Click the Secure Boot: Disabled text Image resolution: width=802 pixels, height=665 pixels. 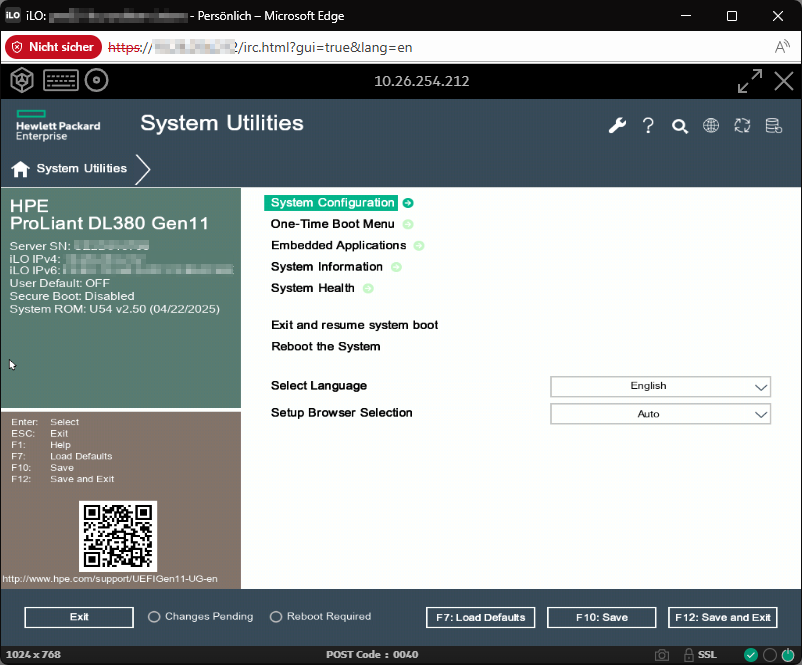(72, 296)
